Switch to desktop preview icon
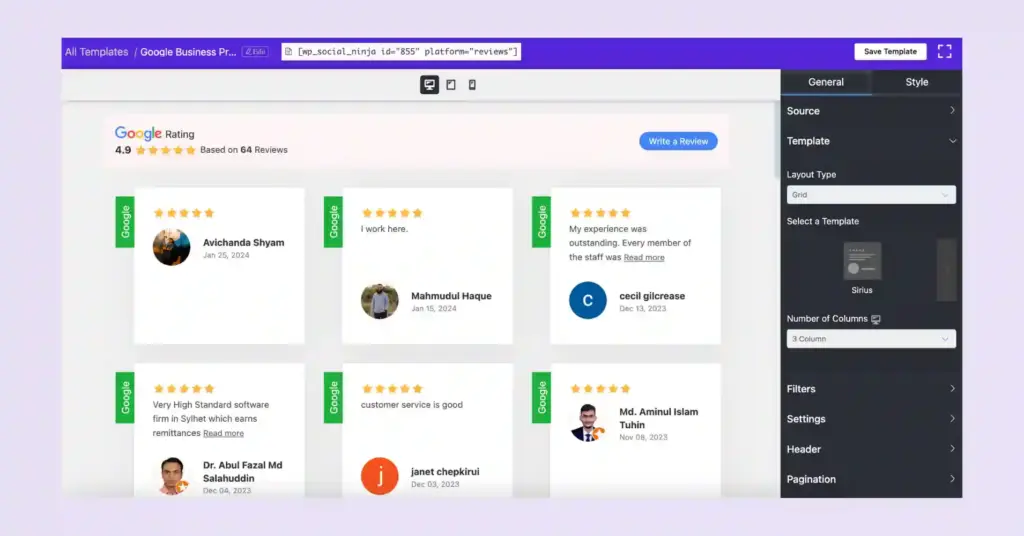This screenshot has width=1024, height=536. pyautogui.click(x=429, y=85)
